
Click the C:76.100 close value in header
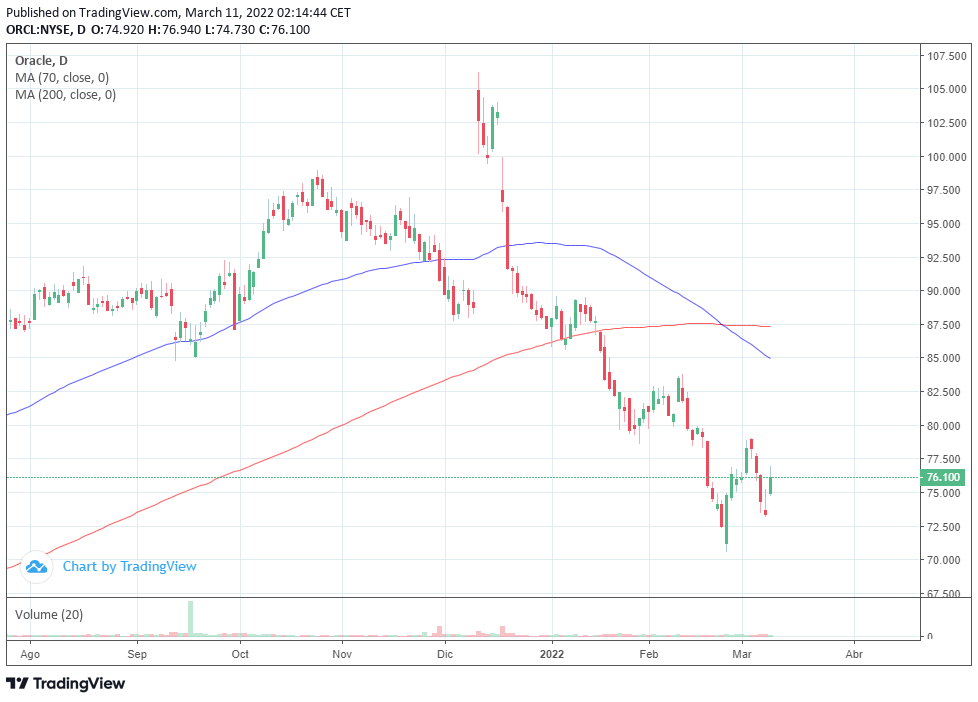[284, 29]
